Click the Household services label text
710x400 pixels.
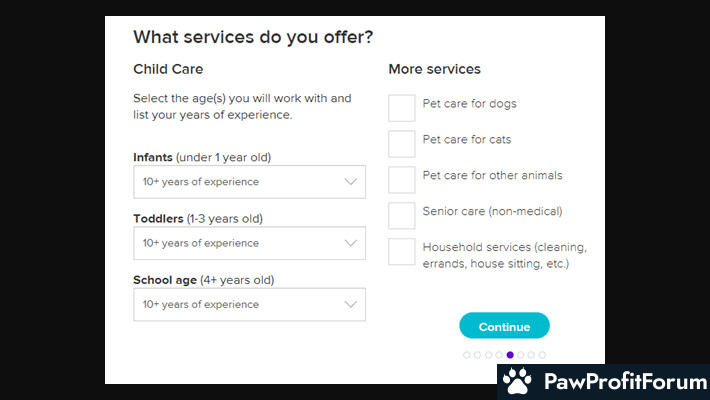pyautogui.click(x=504, y=255)
